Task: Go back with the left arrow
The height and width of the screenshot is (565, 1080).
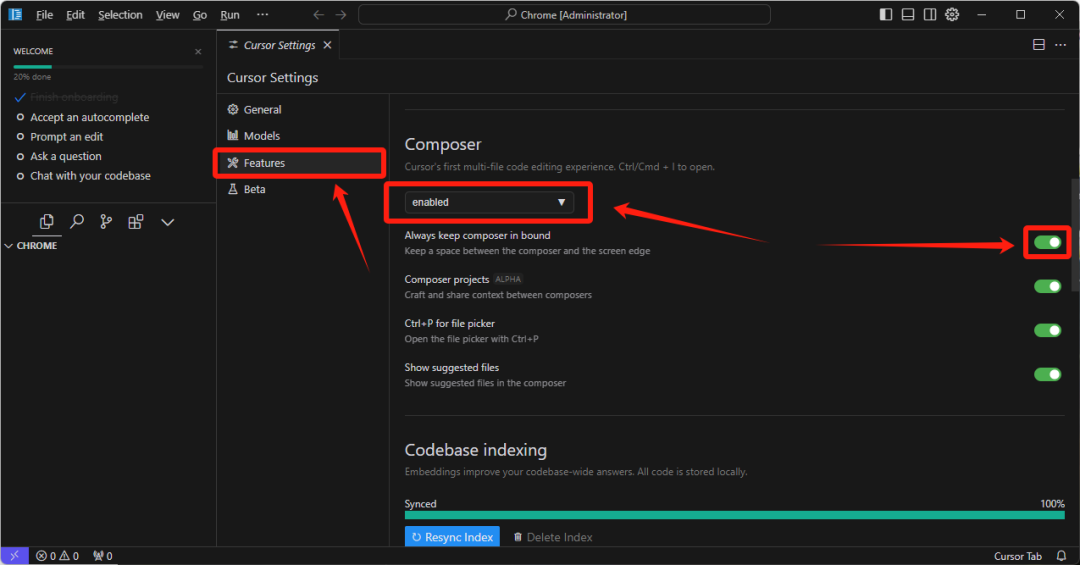Action: [318, 14]
